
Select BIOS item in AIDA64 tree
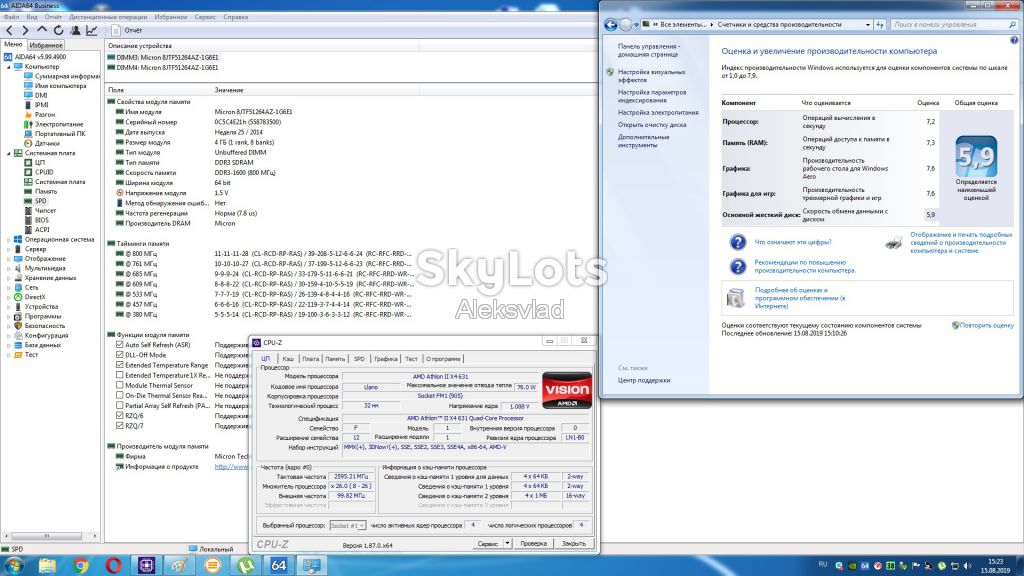coord(42,220)
